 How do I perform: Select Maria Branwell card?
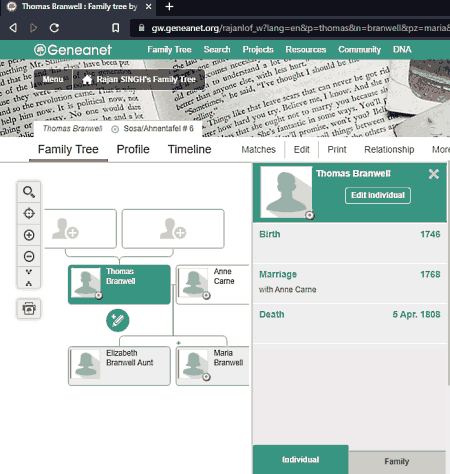tap(212, 366)
